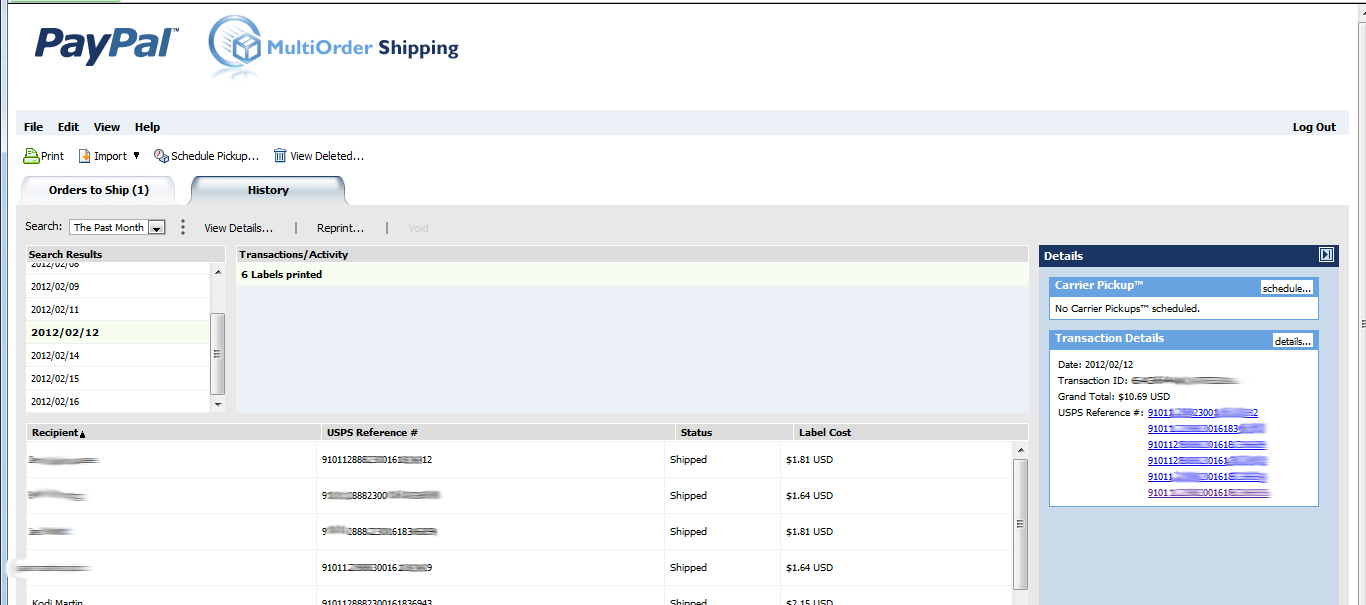Image resolution: width=1366 pixels, height=605 pixels.
Task: Open the View menu
Action: click(x=106, y=127)
